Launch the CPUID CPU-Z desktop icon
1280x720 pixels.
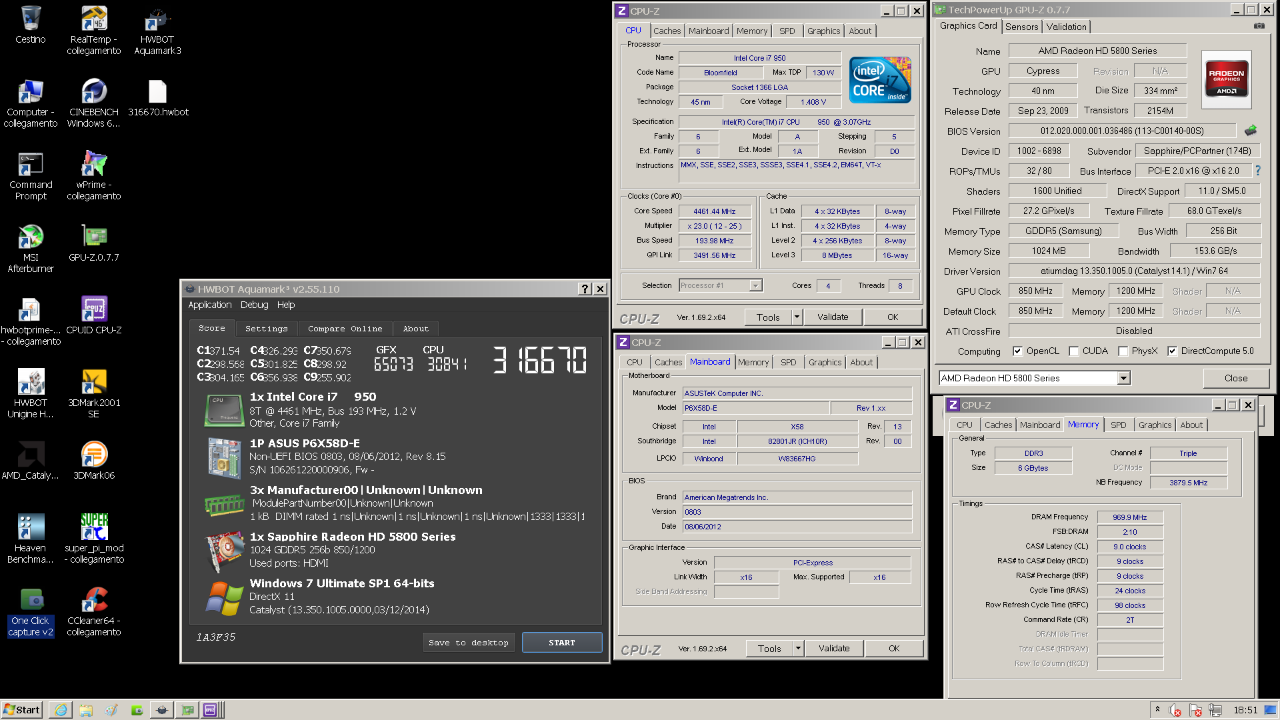[x=94, y=316]
